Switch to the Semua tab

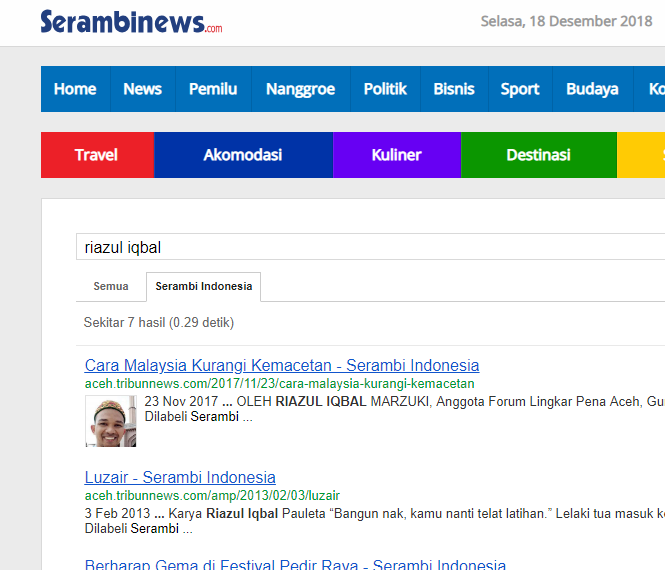(x=111, y=286)
